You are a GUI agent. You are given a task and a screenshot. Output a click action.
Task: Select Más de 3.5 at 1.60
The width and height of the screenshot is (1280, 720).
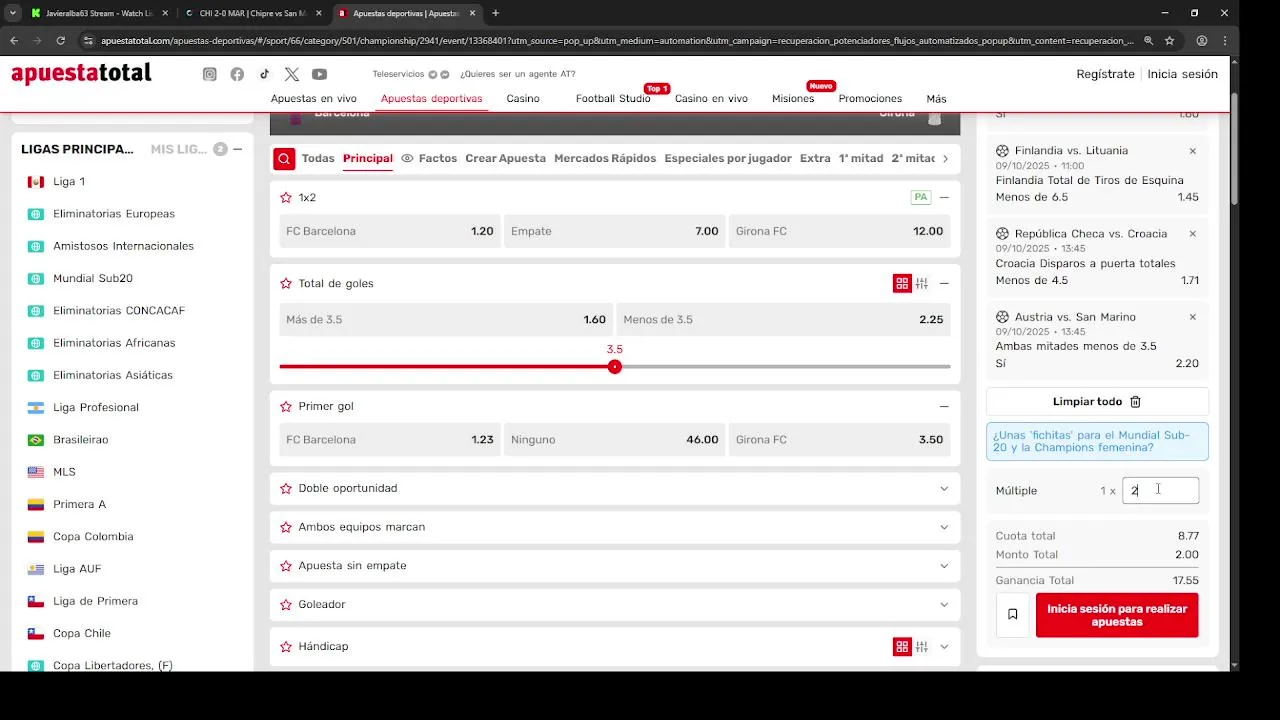pyautogui.click(x=446, y=320)
